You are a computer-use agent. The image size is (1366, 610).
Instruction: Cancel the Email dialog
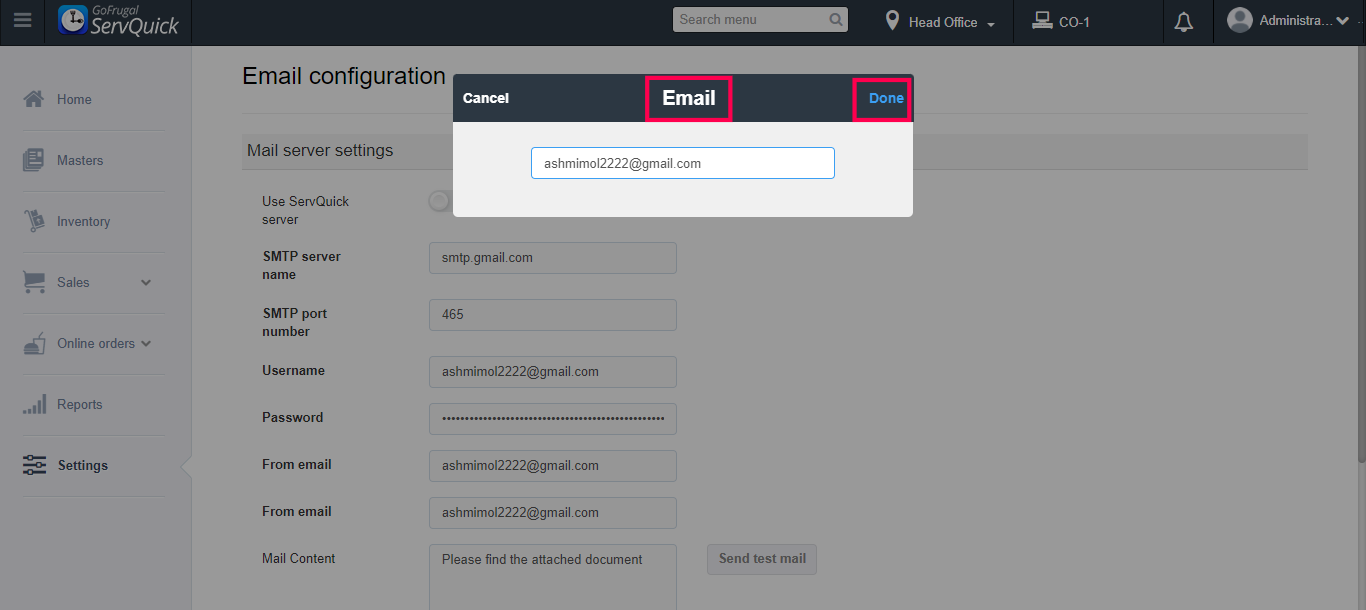(486, 98)
